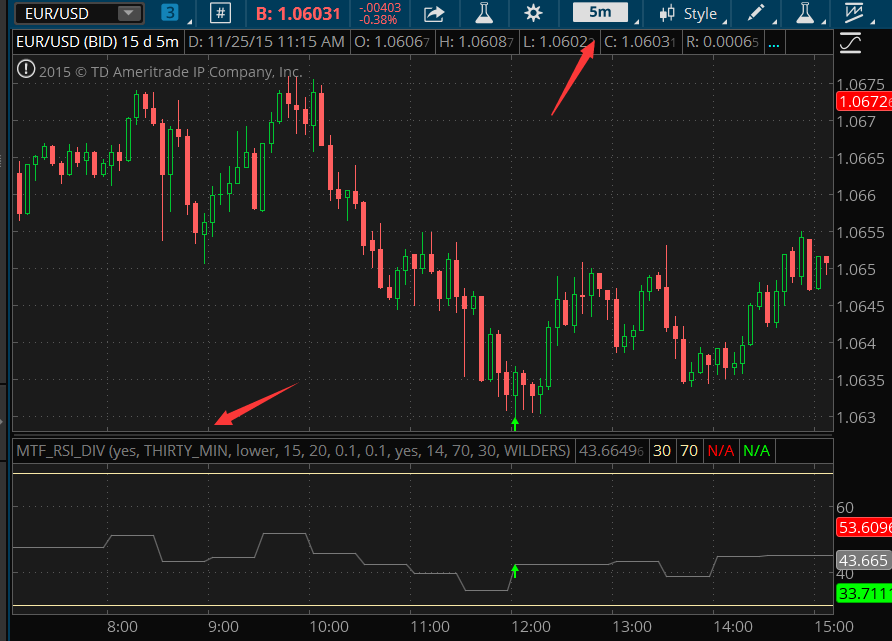Click the 1.0675 price axis label
This screenshot has height=641, width=892.
(860, 84)
